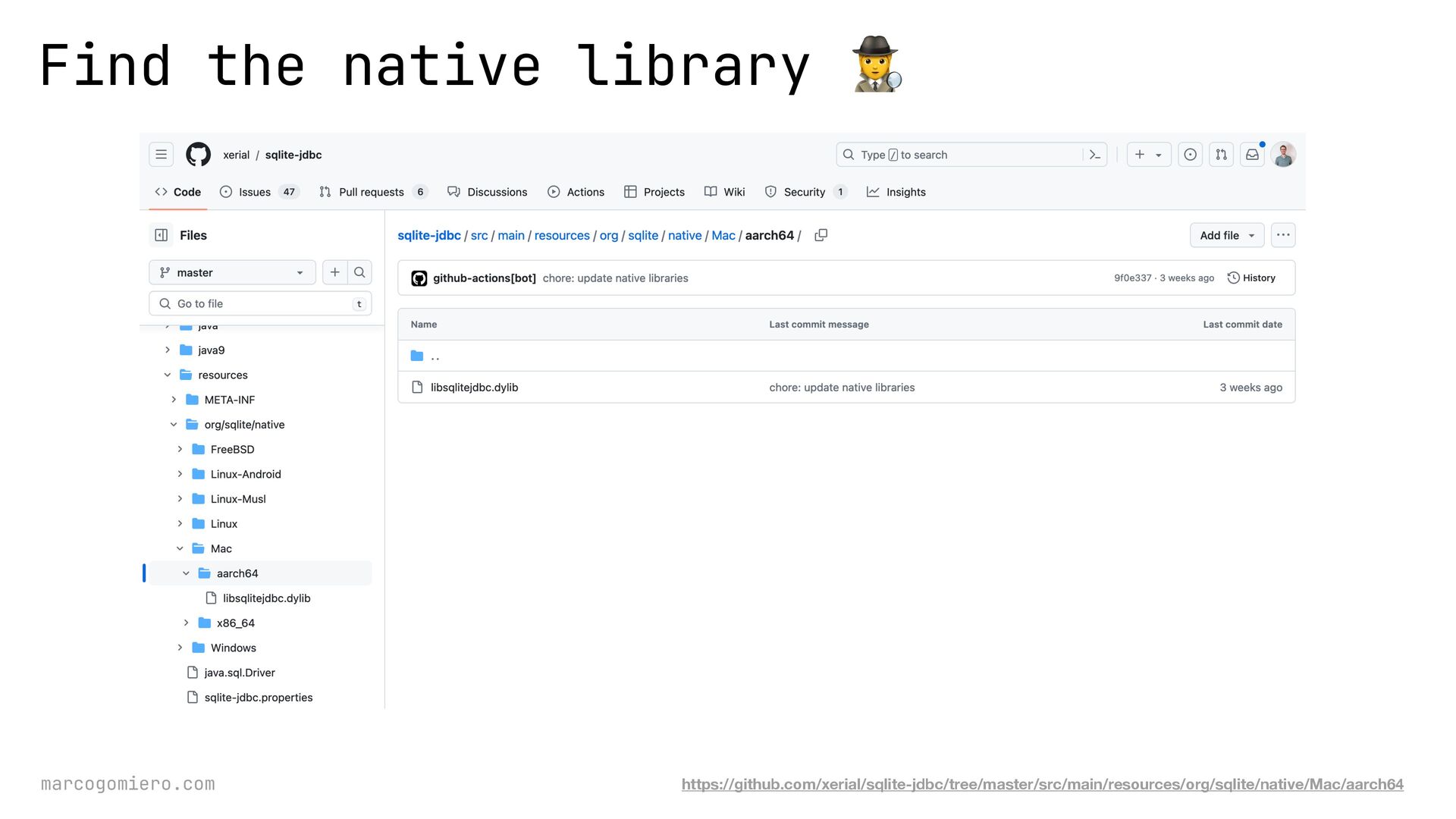Open the Security tab

point(805,192)
